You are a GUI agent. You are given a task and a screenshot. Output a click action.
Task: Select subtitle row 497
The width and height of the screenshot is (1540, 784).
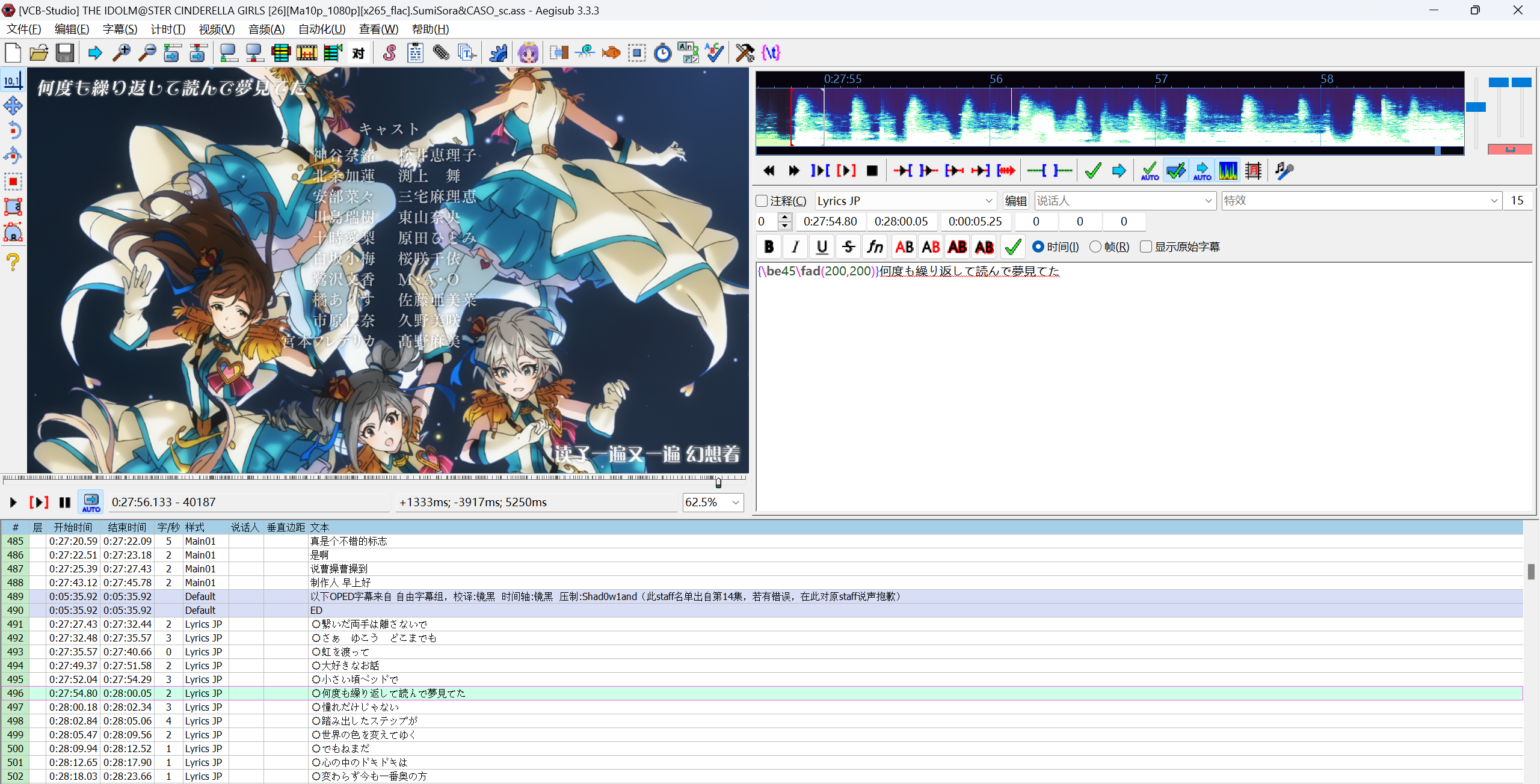762,707
